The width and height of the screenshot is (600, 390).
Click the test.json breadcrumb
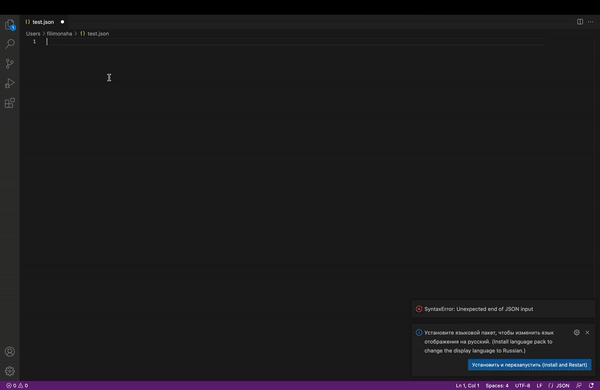[x=95, y=34]
